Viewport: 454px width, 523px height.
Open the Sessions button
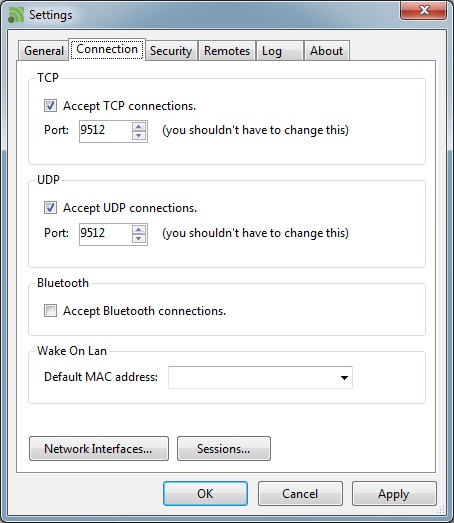click(x=224, y=449)
